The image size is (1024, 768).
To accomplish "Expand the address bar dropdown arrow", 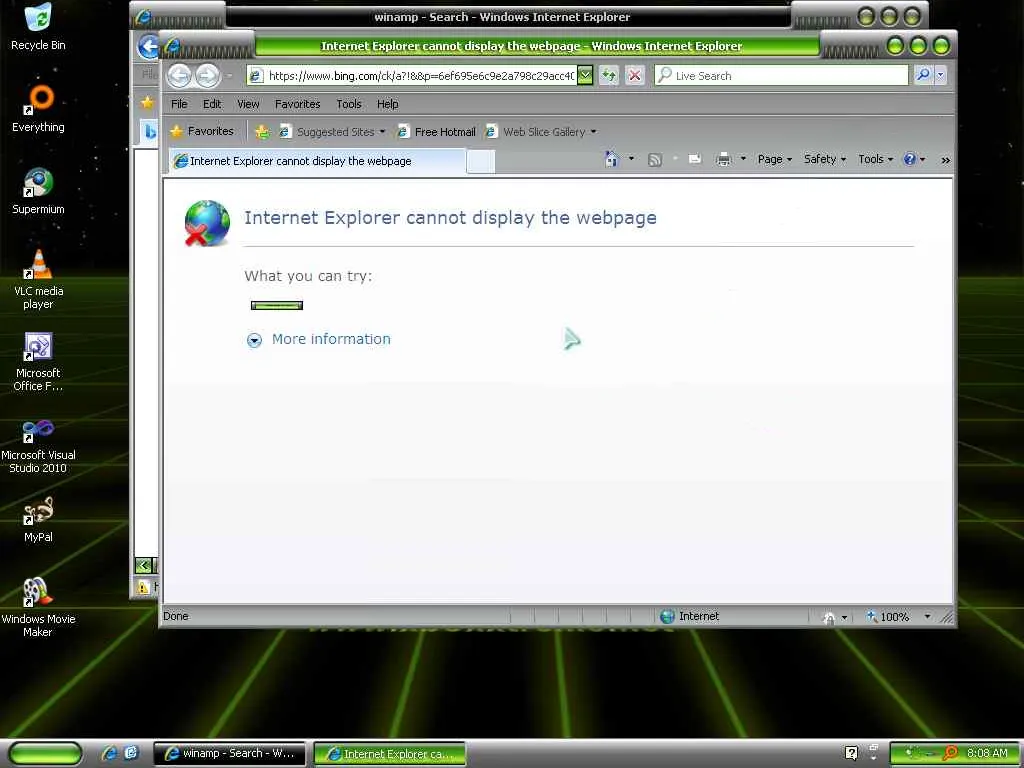I will (586, 76).
